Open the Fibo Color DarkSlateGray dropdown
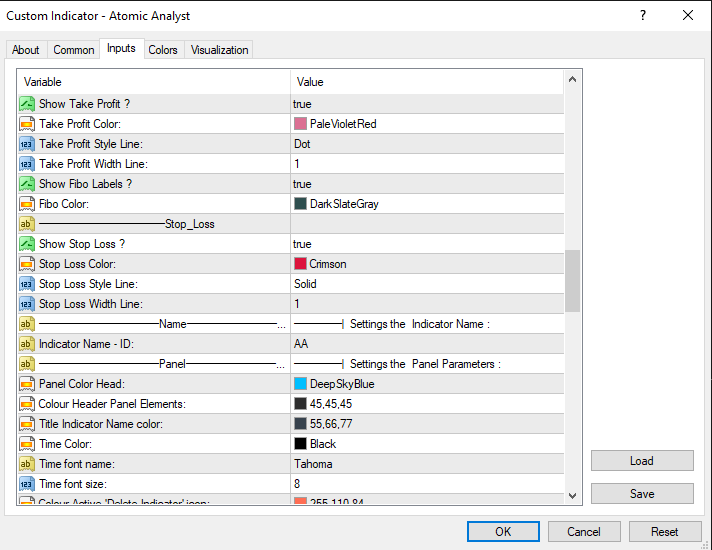The height and width of the screenshot is (550, 712). (x=425, y=204)
